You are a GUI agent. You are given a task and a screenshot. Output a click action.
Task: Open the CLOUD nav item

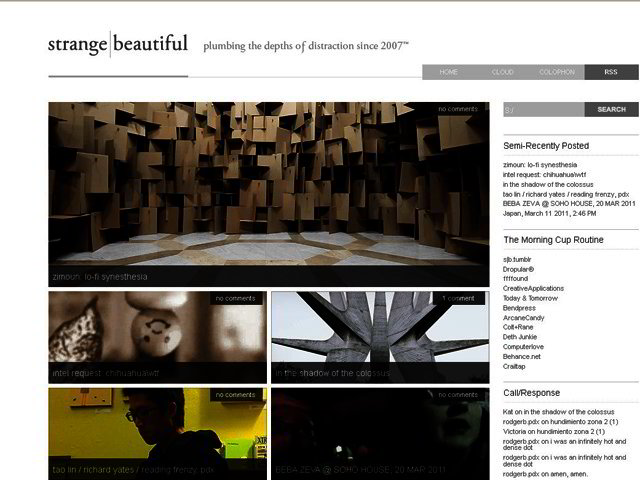[502, 72]
